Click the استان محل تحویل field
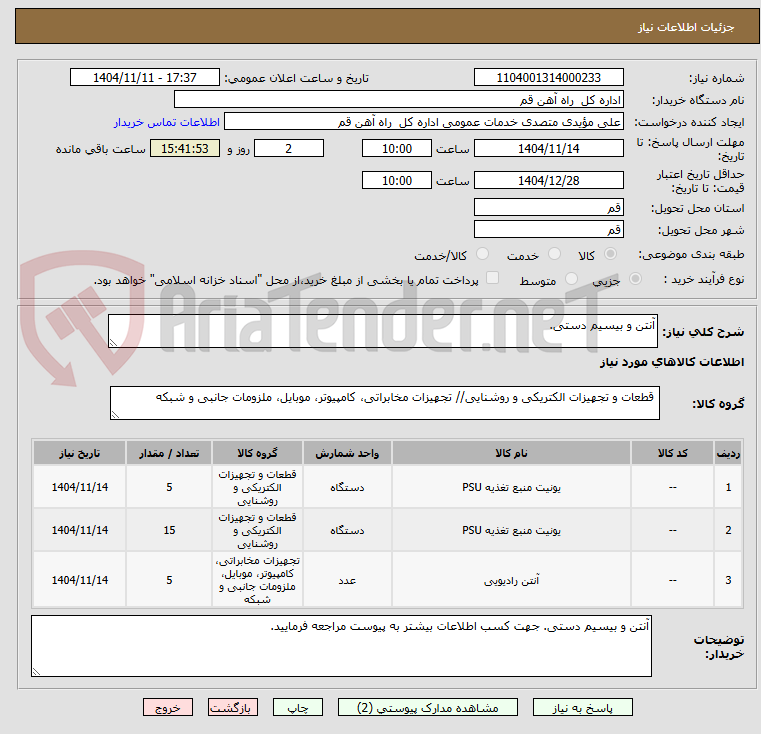 (548, 207)
